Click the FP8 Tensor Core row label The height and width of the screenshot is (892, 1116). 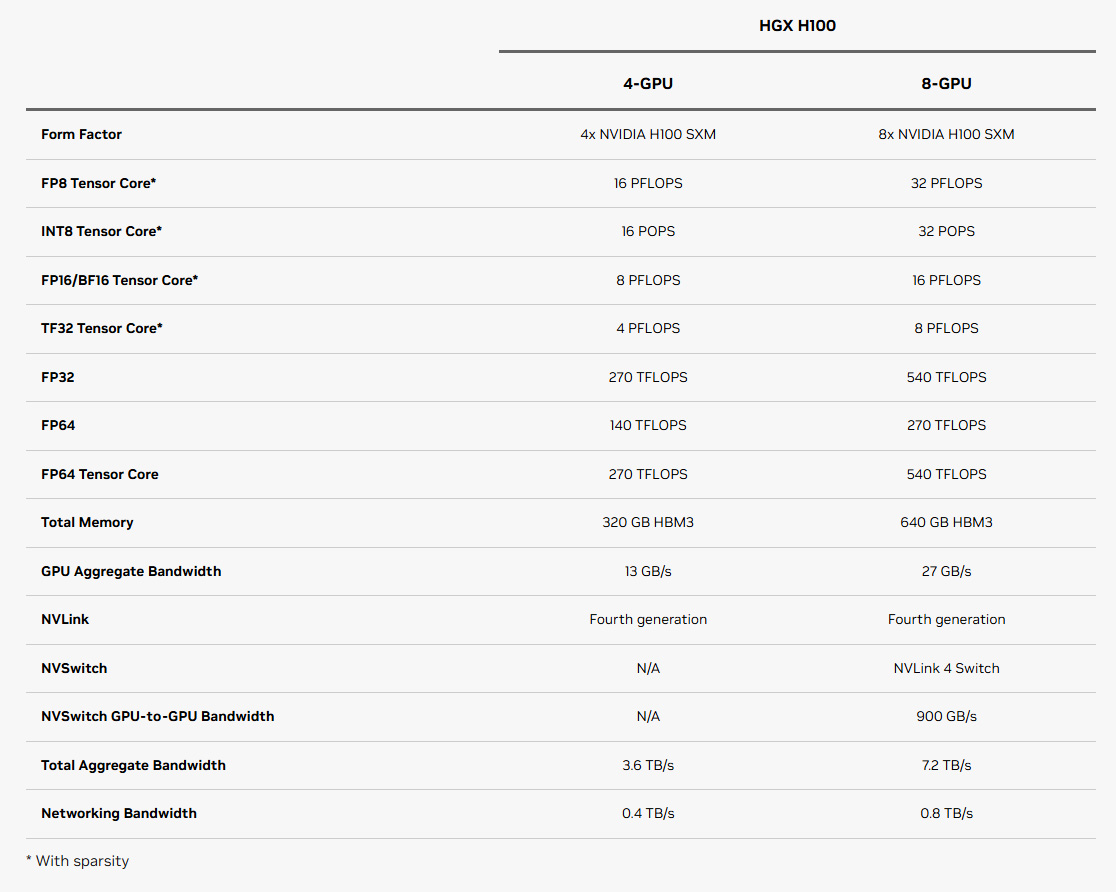[x=98, y=183]
